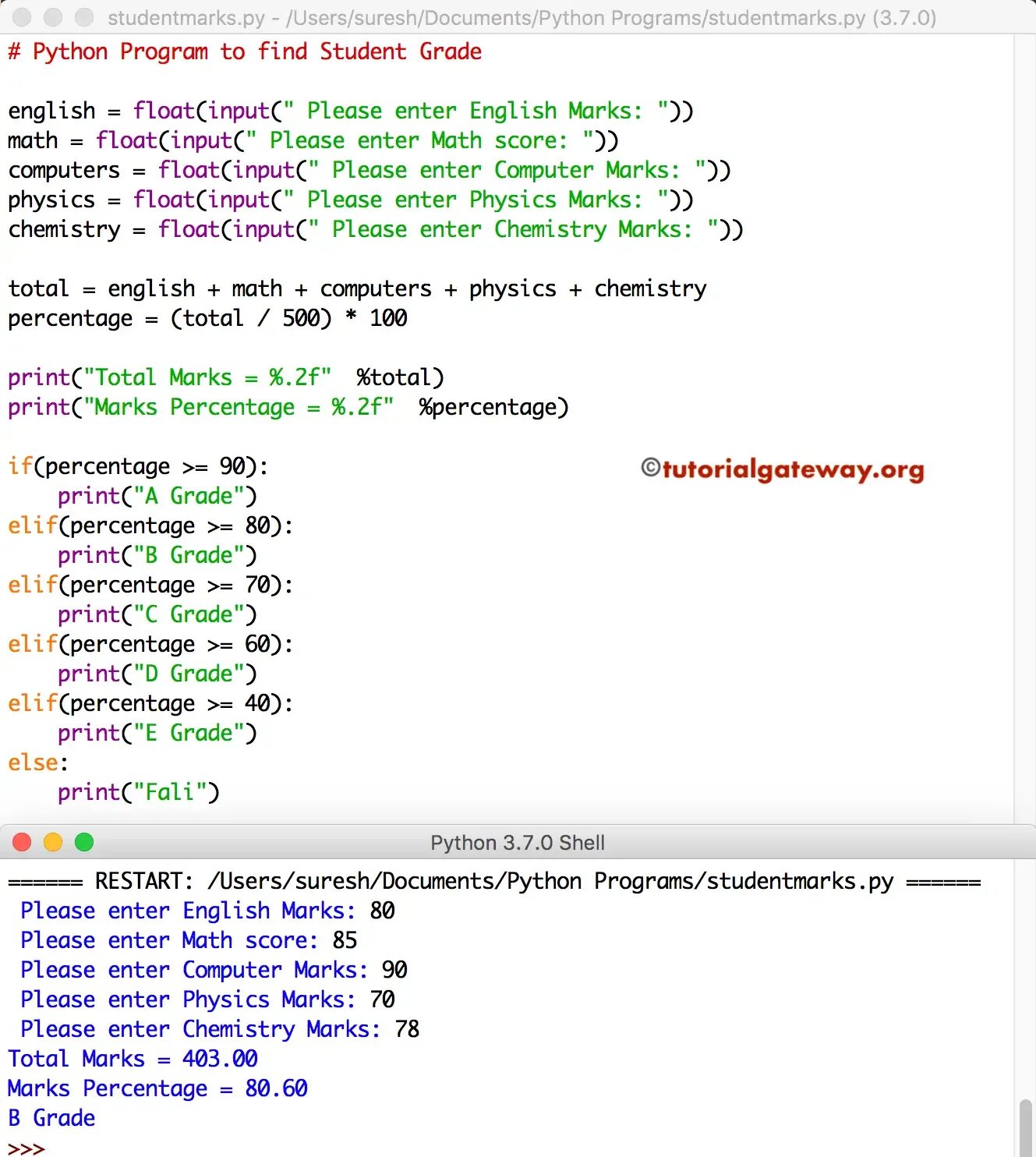Click the 'elif(percentage >= 40):' line

click(150, 703)
